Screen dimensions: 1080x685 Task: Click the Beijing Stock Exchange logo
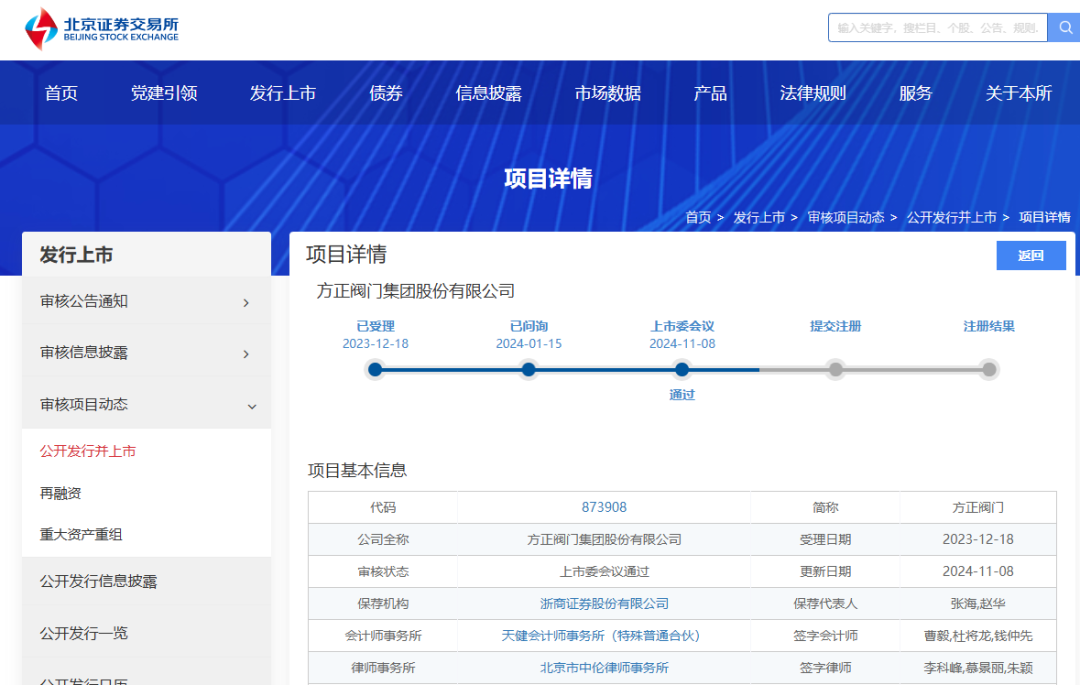click(102, 29)
